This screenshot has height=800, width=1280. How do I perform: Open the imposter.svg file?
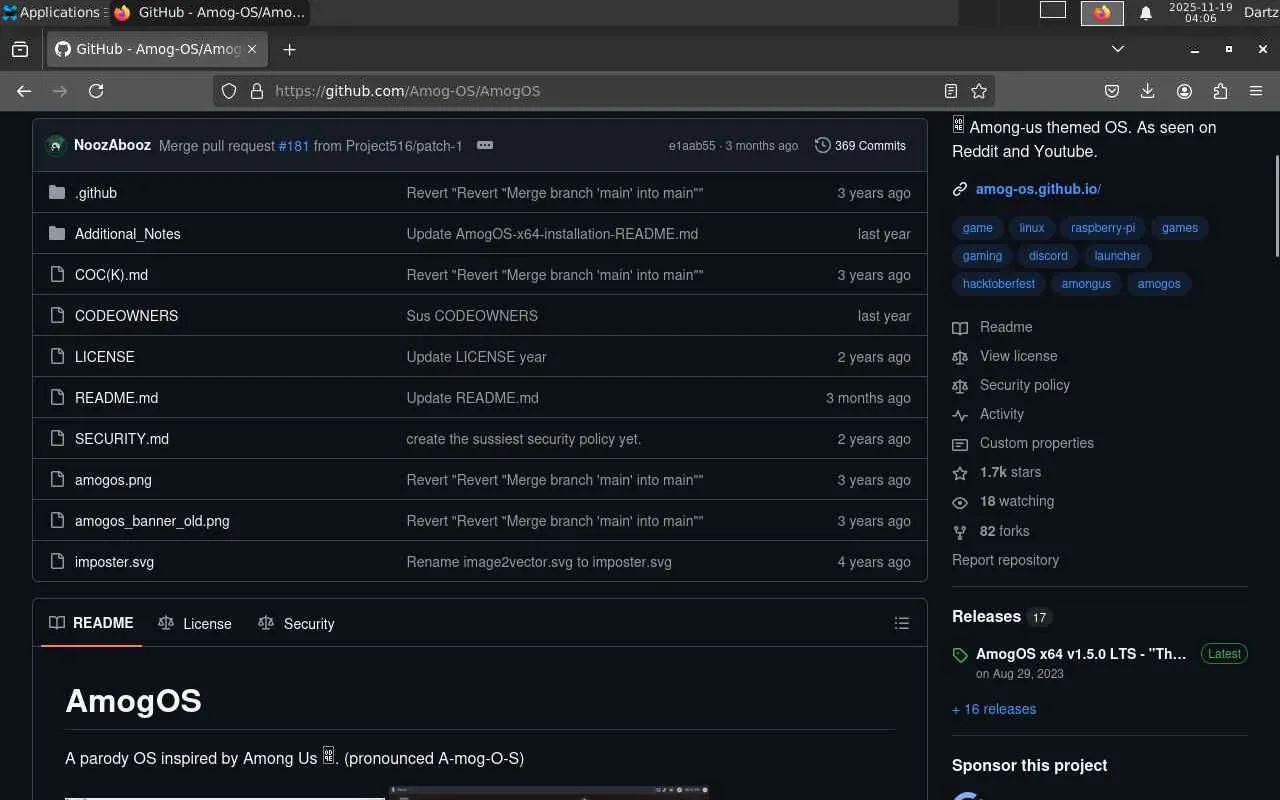(x=114, y=562)
